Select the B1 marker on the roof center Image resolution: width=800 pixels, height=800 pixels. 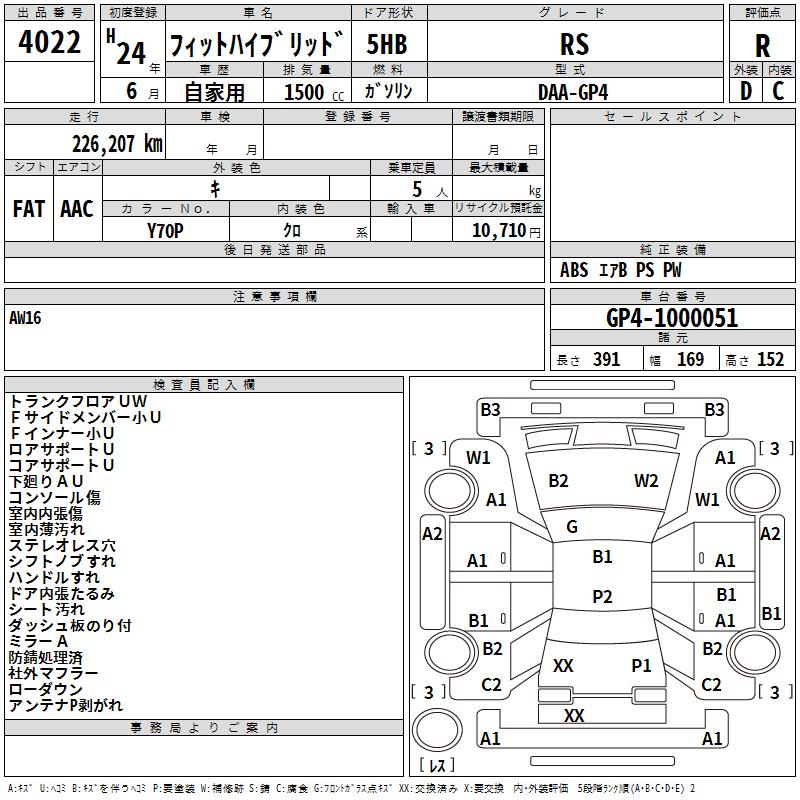click(x=602, y=557)
